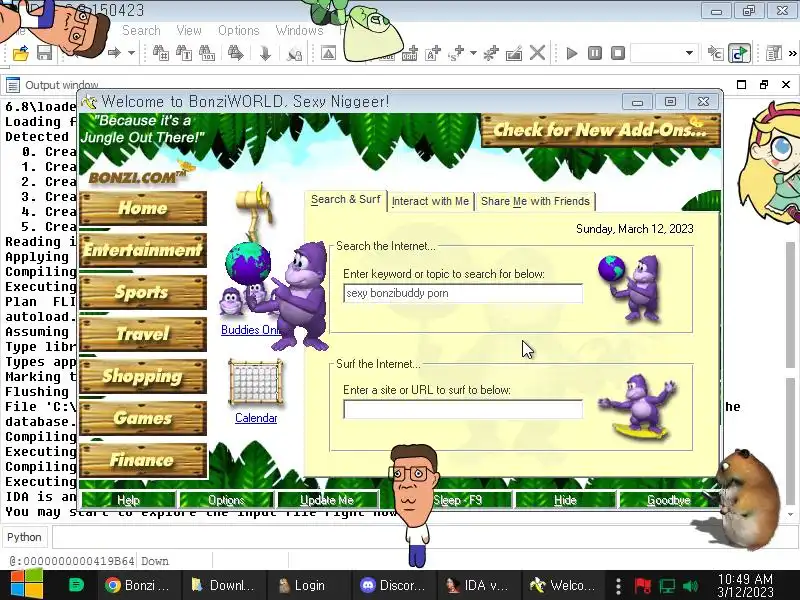Switch to the Search & Surf tab

pos(345,199)
